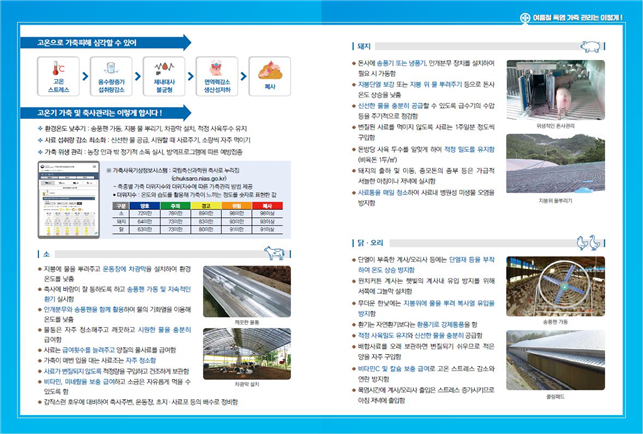Screen dimensions: 643x434
Task: Click the diamond bullet before 가축 위생 관리
Action: (40, 152)
